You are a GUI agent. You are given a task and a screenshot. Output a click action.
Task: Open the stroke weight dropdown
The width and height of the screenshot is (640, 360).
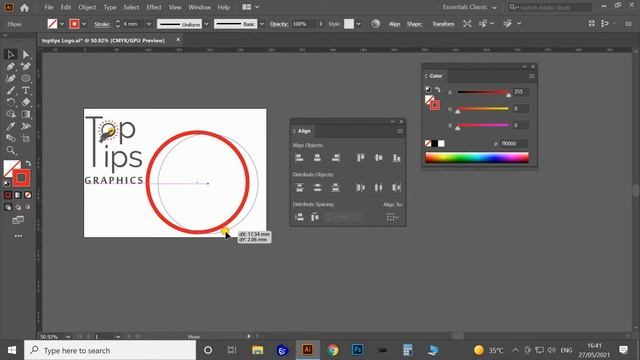(x=149, y=24)
